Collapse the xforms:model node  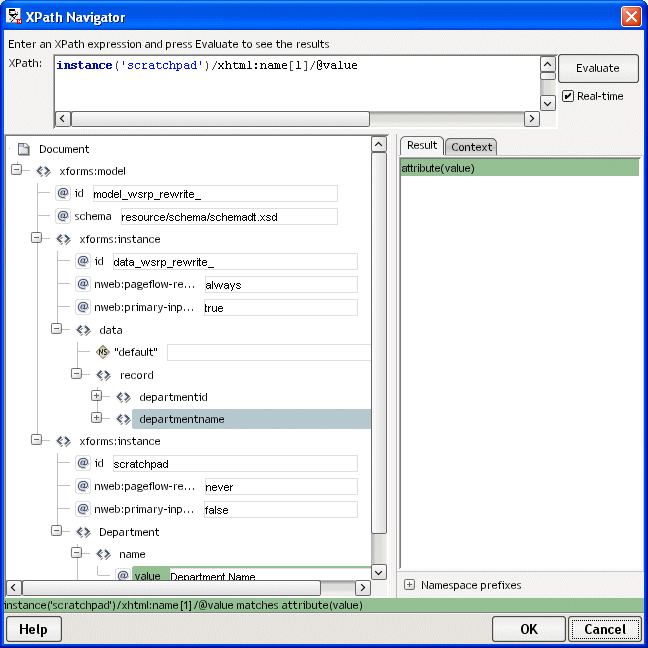click(16, 169)
